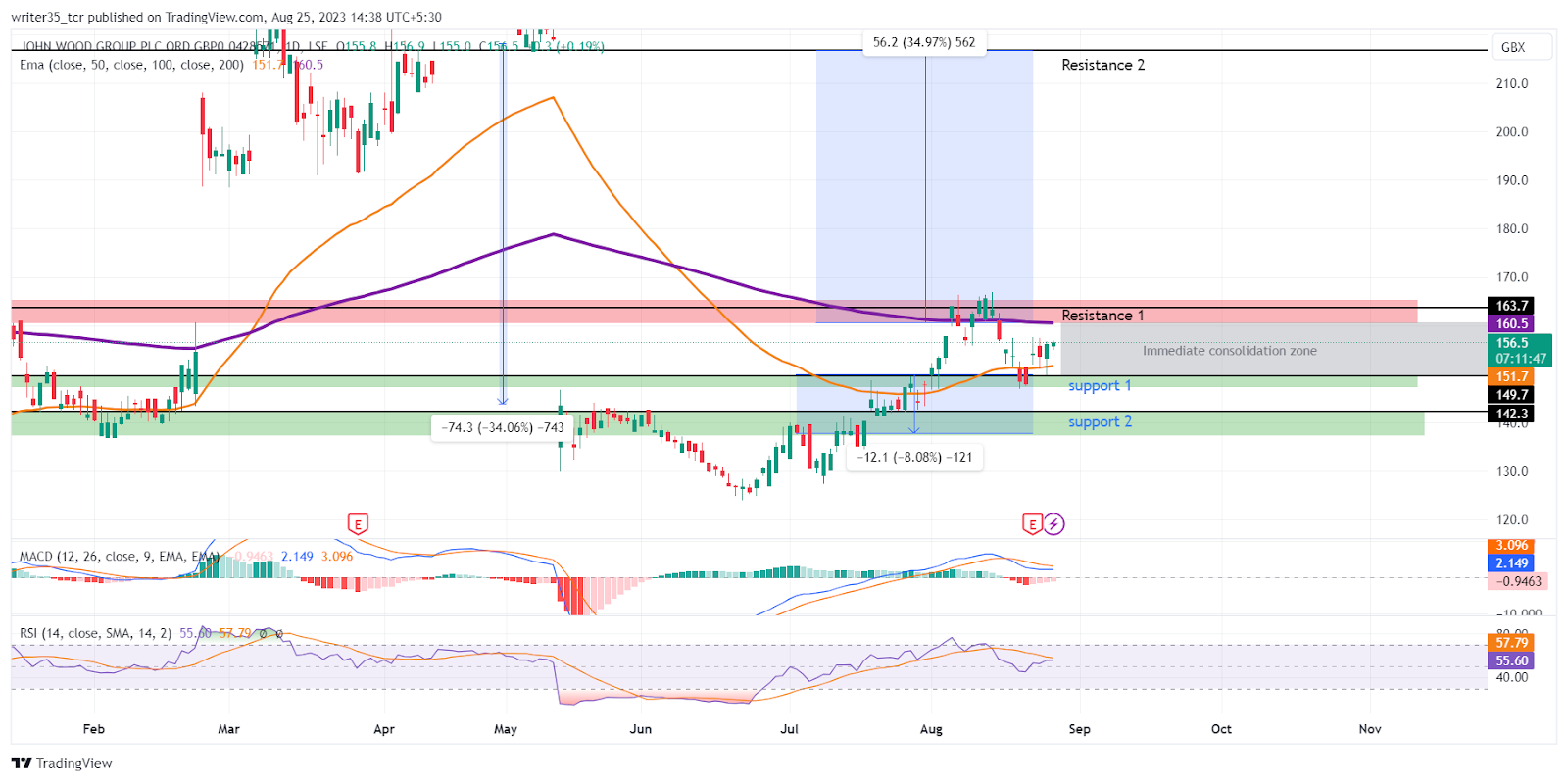
Task: Click the '56.2 (34.97%) 562' measurement label
Action: point(923,42)
